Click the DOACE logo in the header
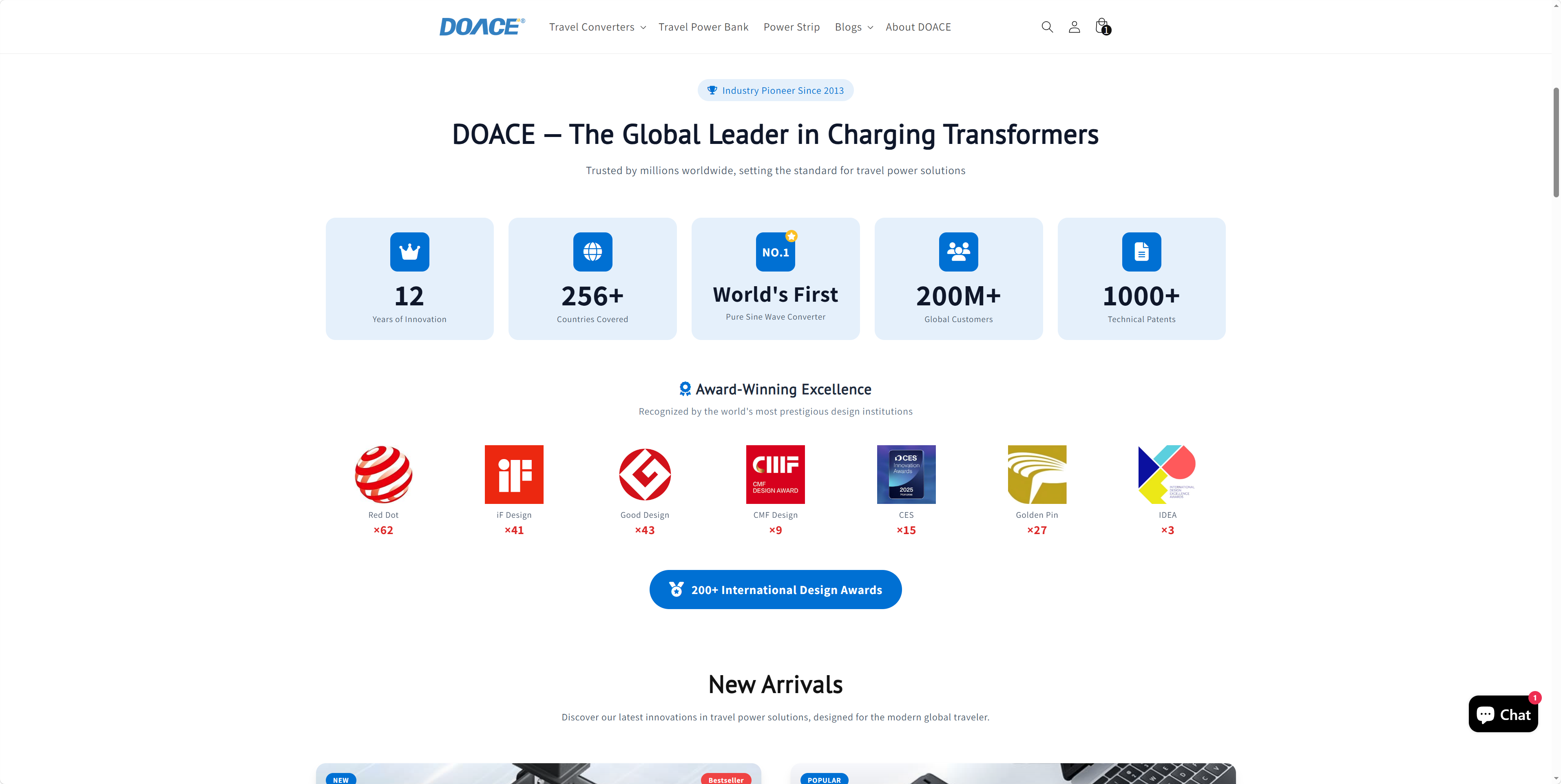The image size is (1561, 784). 482,27
